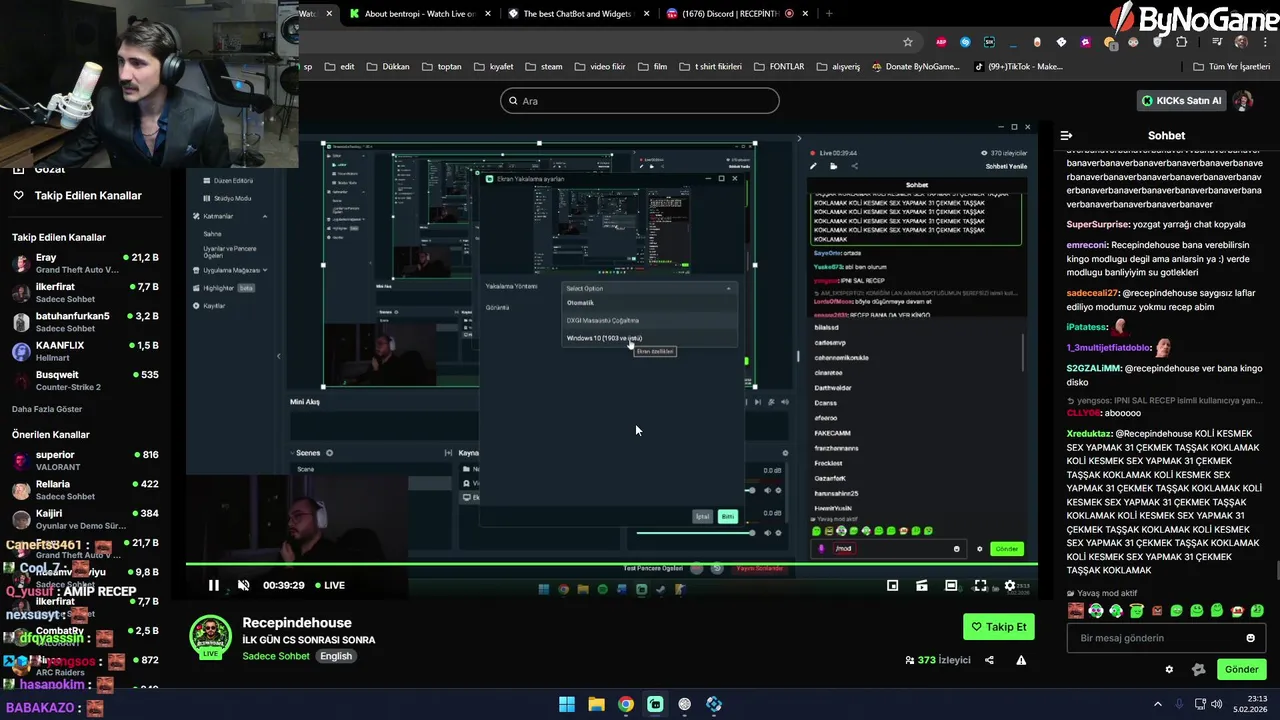Open Busqweit channel in sidebar
Viewport: 1280px width, 720px height.
coord(85,380)
